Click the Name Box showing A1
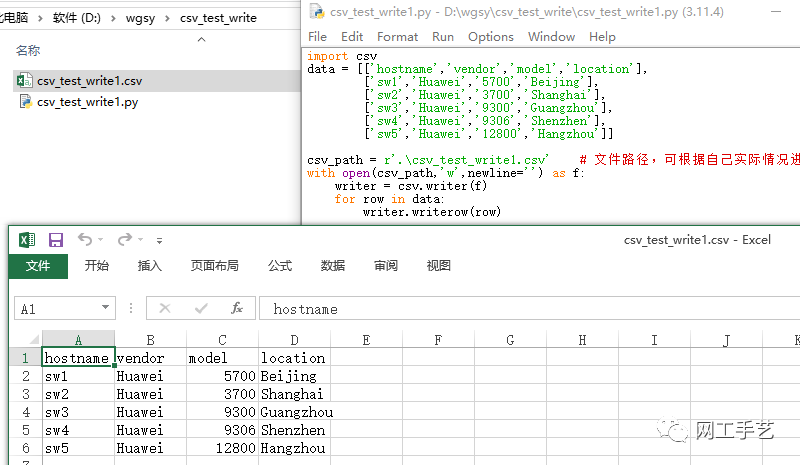 (65, 308)
